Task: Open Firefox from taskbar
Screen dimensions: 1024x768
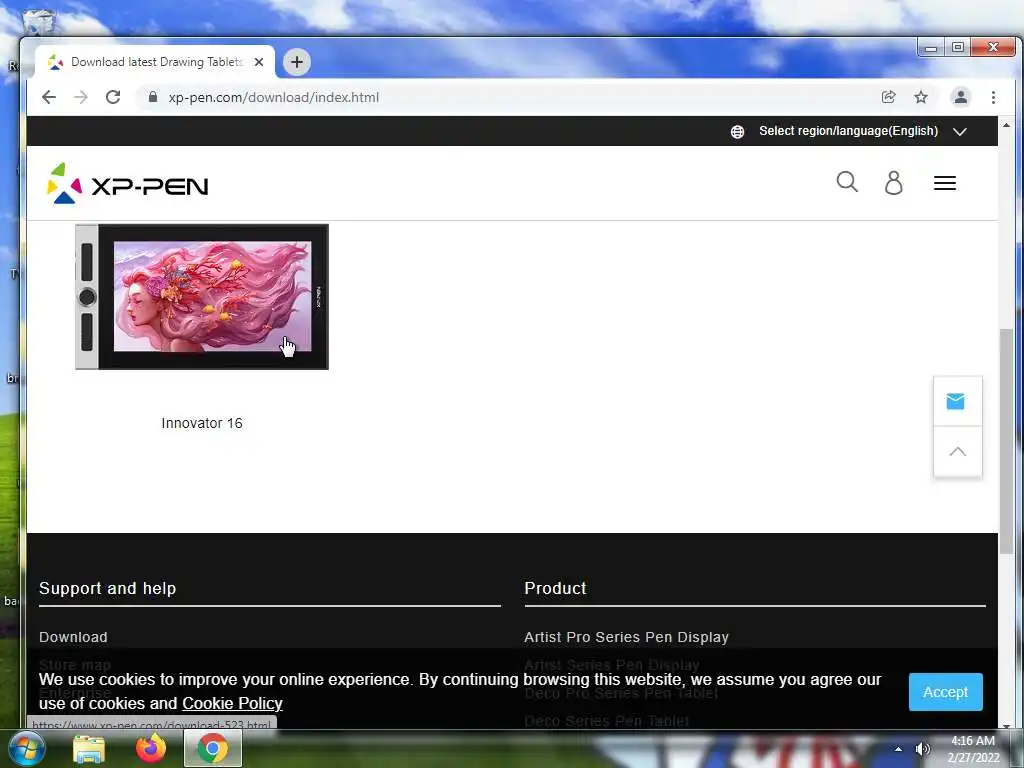Action: pyautogui.click(x=151, y=748)
